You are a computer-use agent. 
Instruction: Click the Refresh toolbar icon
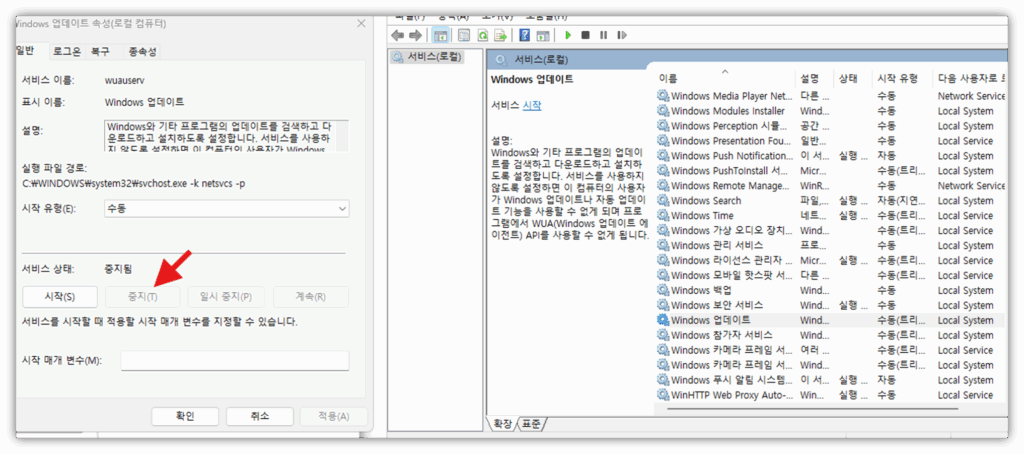coord(483,35)
